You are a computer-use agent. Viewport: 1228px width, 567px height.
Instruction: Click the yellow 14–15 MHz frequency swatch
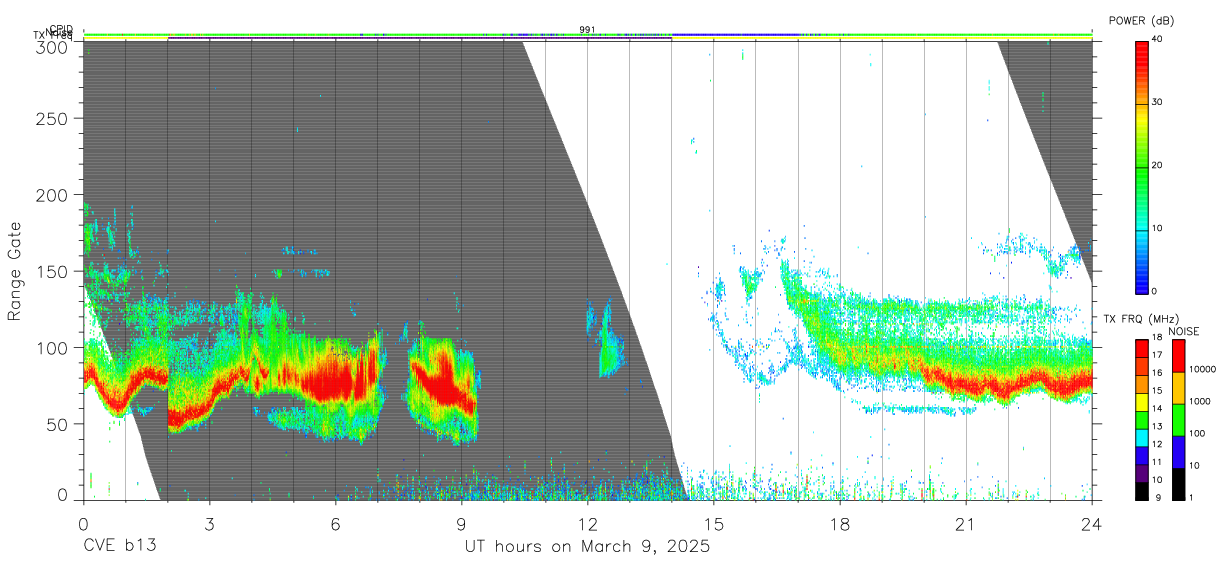click(x=1141, y=401)
